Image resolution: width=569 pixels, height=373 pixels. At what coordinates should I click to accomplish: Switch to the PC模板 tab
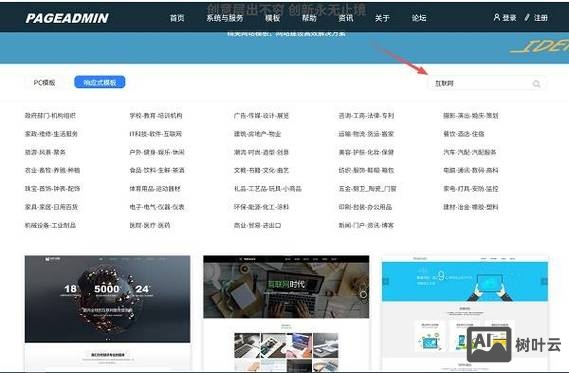click(x=44, y=82)
